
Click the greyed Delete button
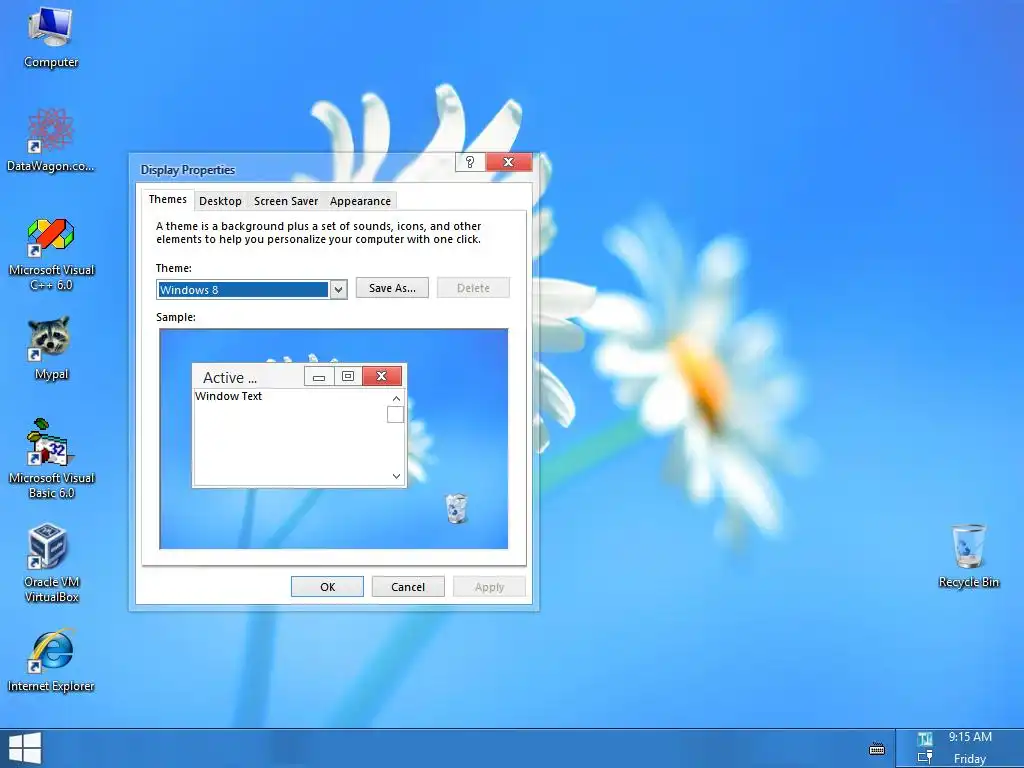473,288
